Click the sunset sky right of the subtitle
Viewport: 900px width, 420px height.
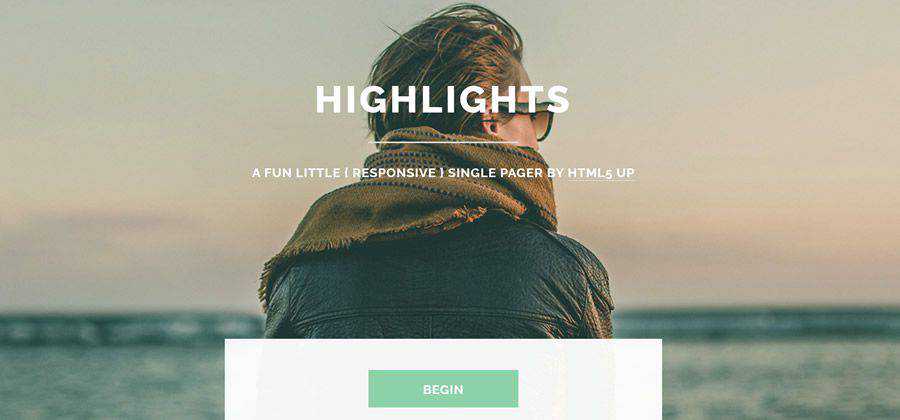tap(763, 172)
